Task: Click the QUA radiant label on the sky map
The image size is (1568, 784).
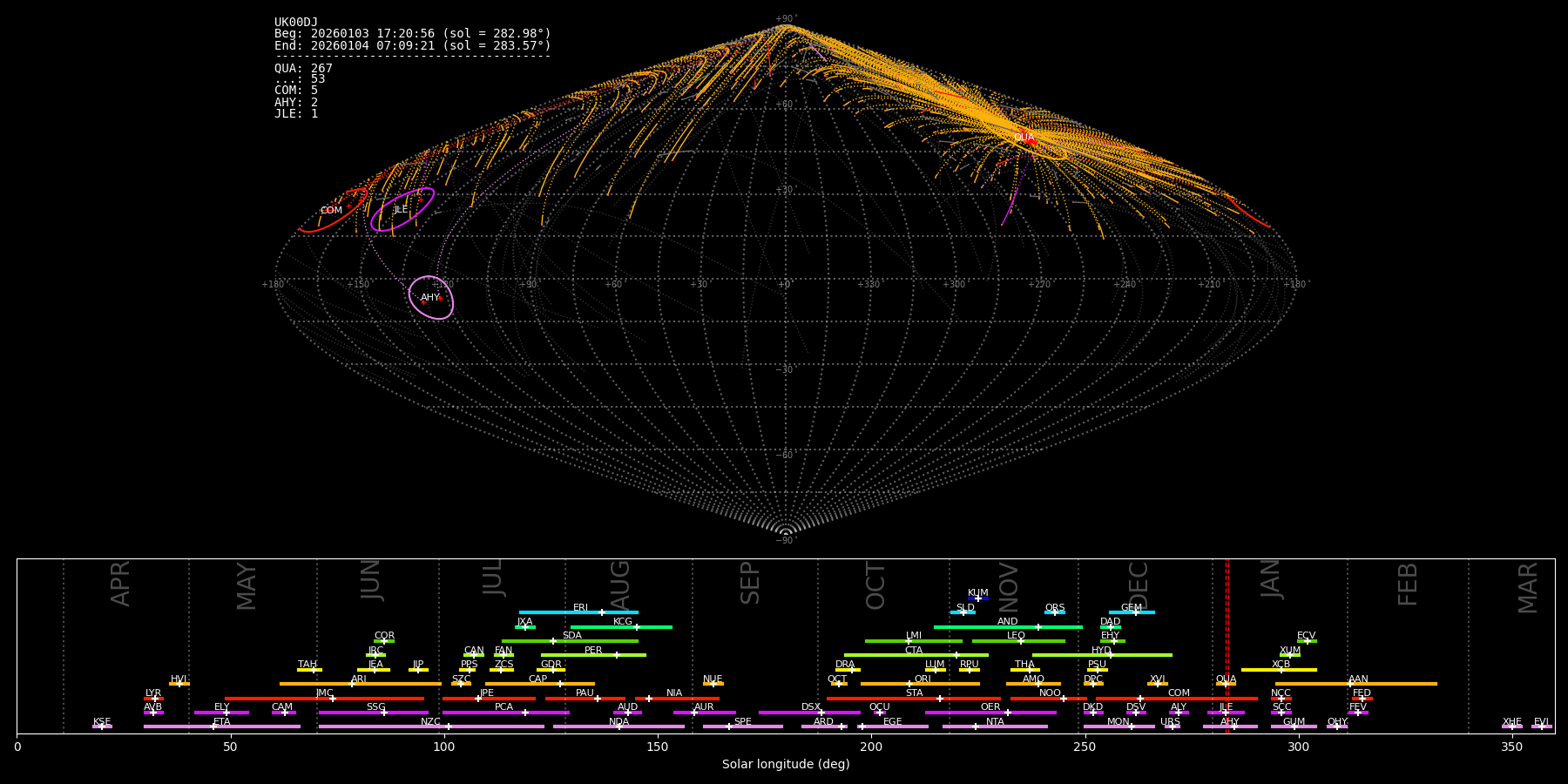Action: click(1024, 138)
